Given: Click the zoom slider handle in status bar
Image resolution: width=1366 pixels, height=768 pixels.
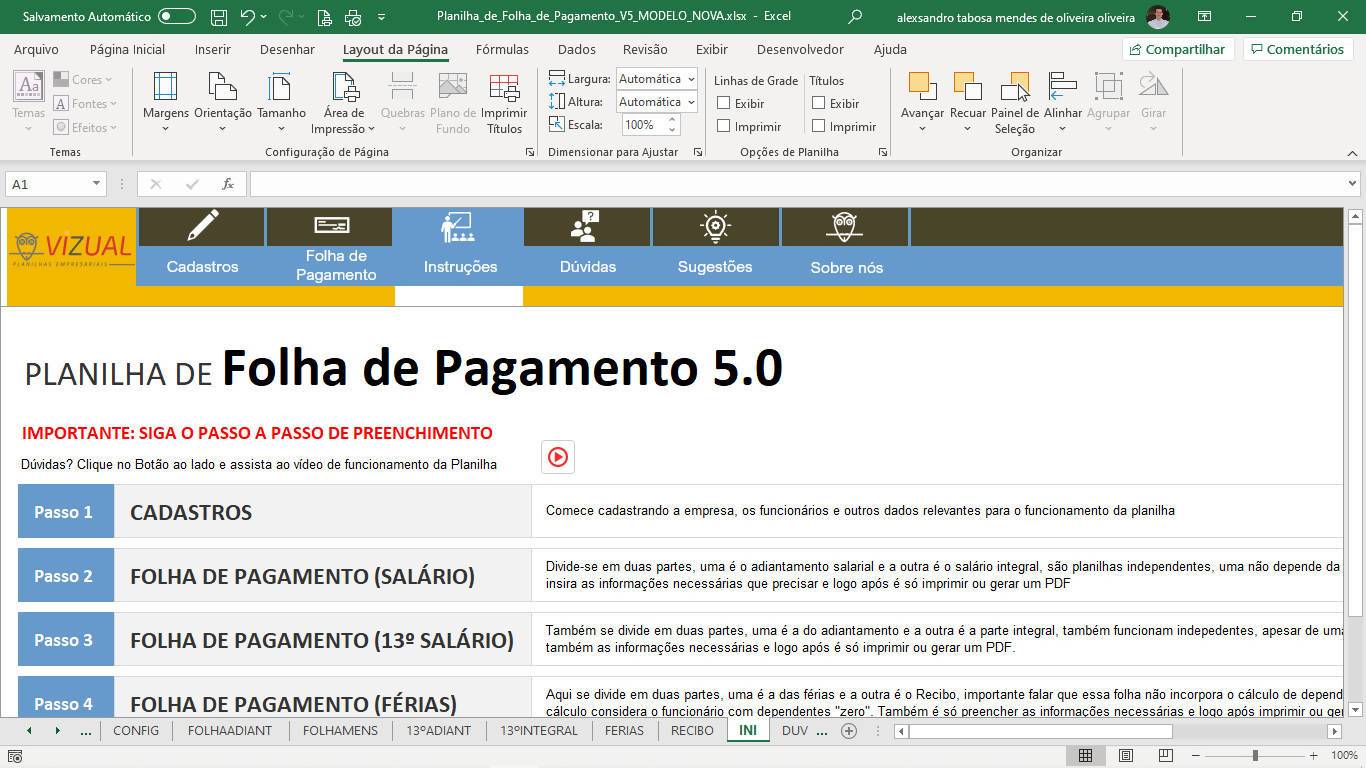Looking at the screenshot, I should (x=1255, y=756).
